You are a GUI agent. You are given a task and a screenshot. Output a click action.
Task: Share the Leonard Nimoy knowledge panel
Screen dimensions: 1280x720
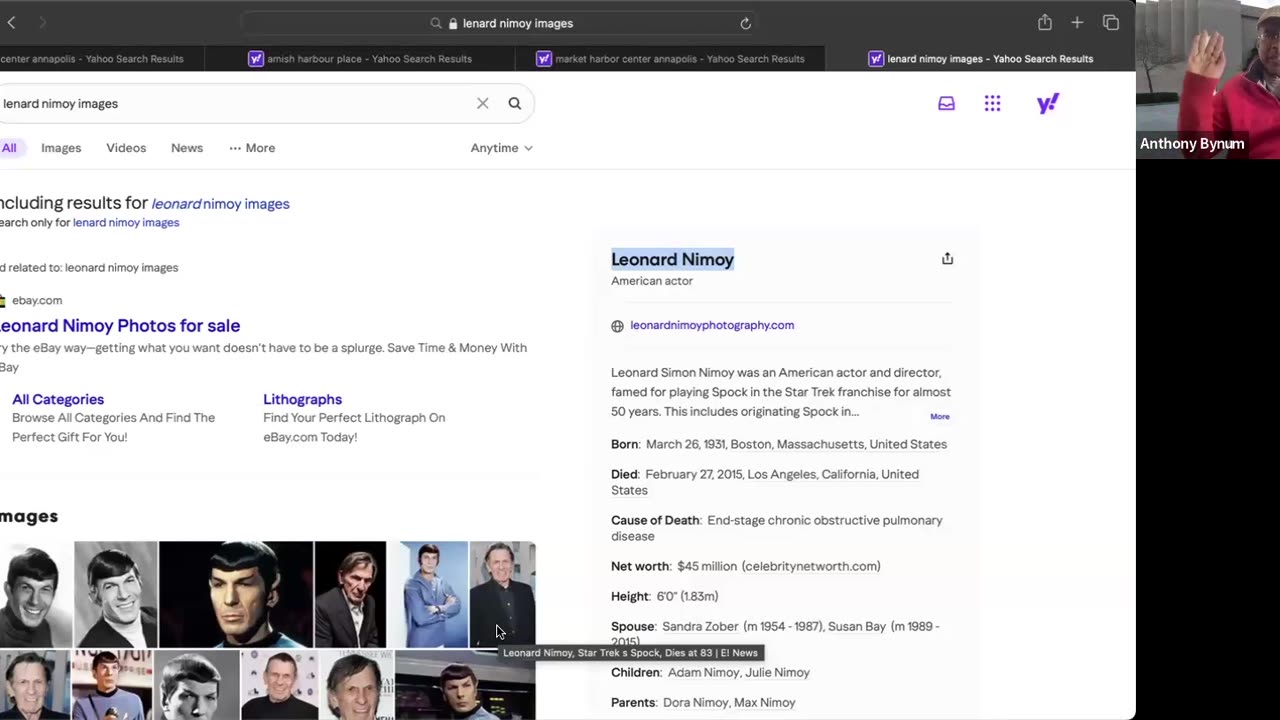(947, 258)
